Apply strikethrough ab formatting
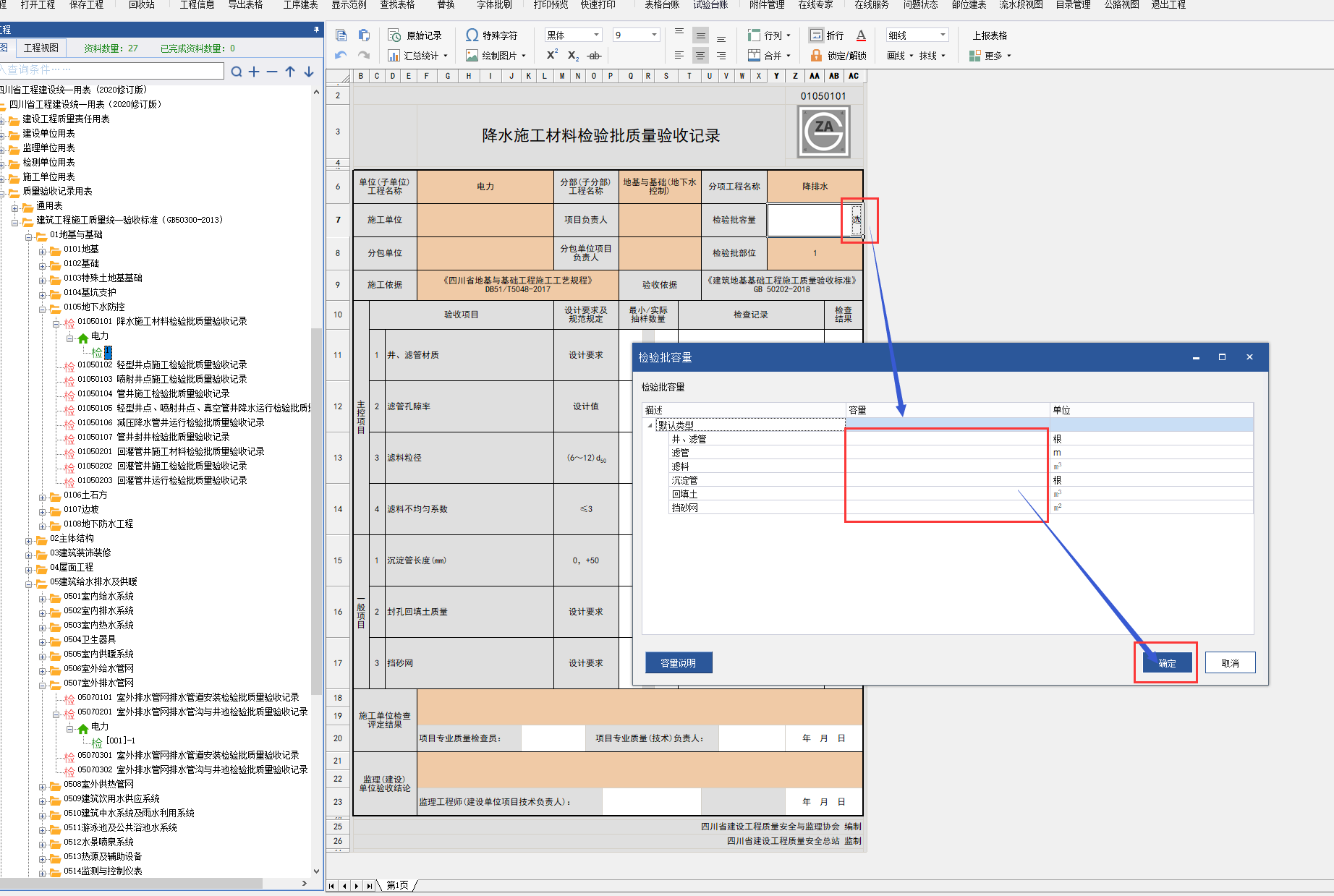 594,56
